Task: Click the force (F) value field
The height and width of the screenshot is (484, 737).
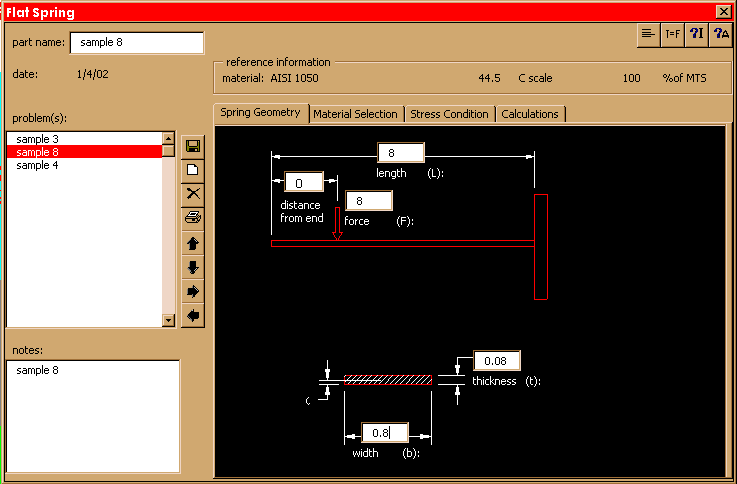Action: 368,201
